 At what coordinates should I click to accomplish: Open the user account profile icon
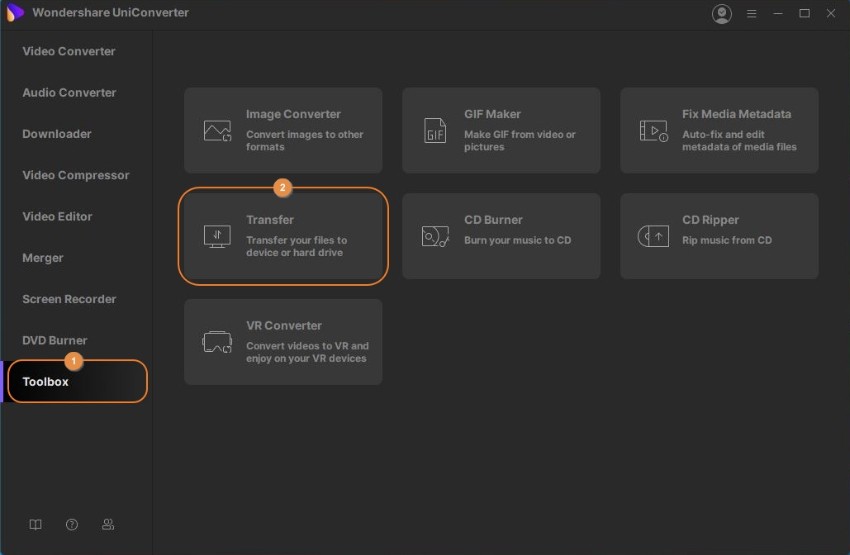point(721,14)
